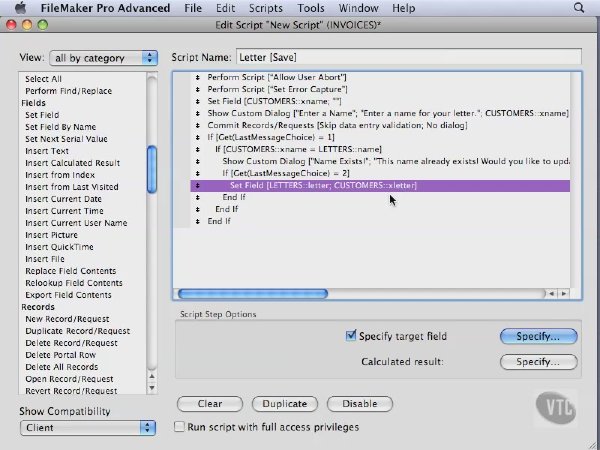Click down arrow of step list scrollbar
The height and width of the screenshot is (450, 600).
click(152, 388)
